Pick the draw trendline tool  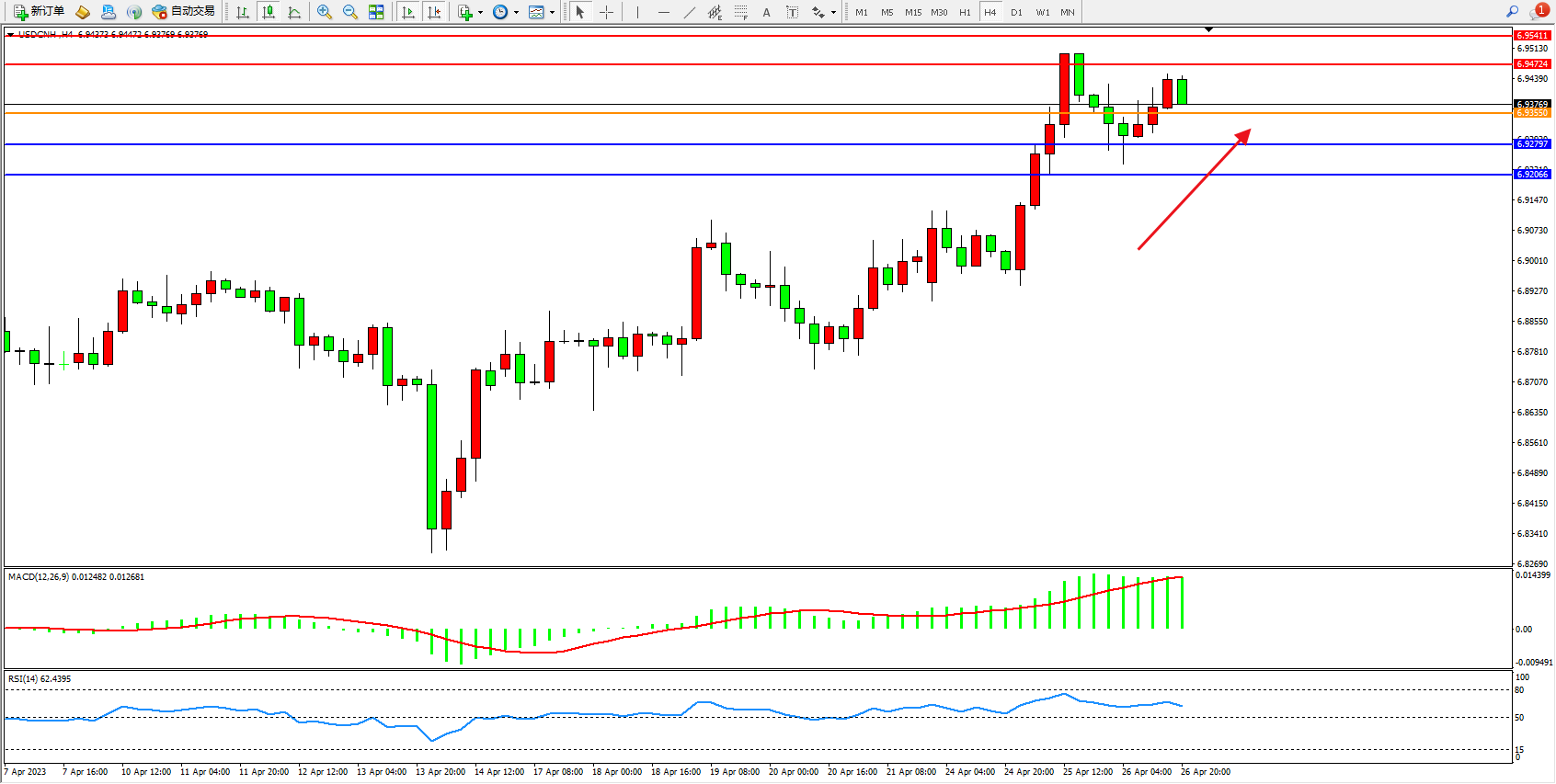690,12
